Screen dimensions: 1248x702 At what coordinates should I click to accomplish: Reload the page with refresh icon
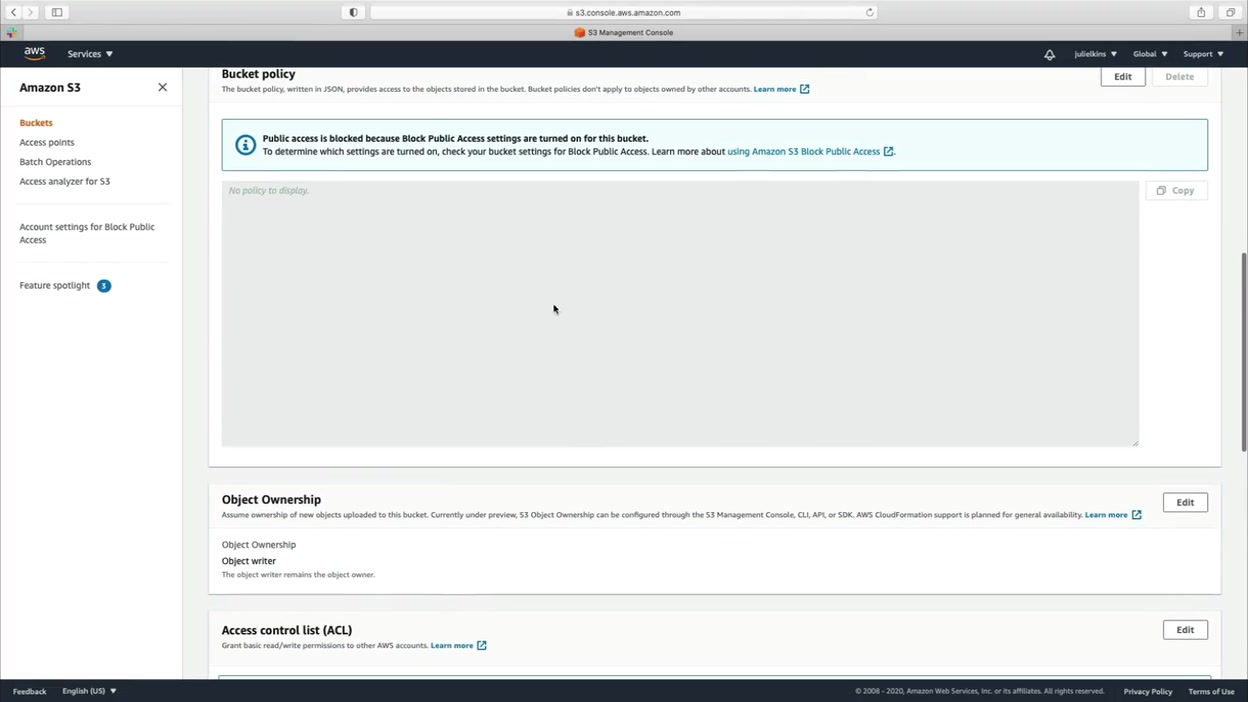click(870, 13)
